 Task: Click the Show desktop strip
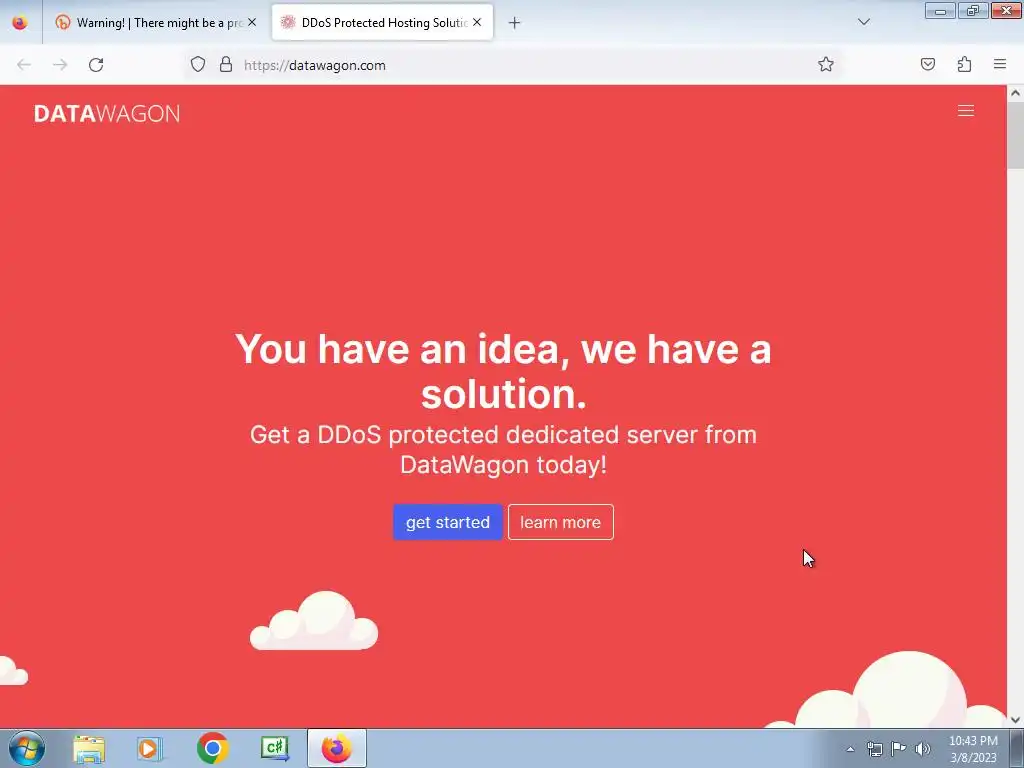tap(1017, 749)
